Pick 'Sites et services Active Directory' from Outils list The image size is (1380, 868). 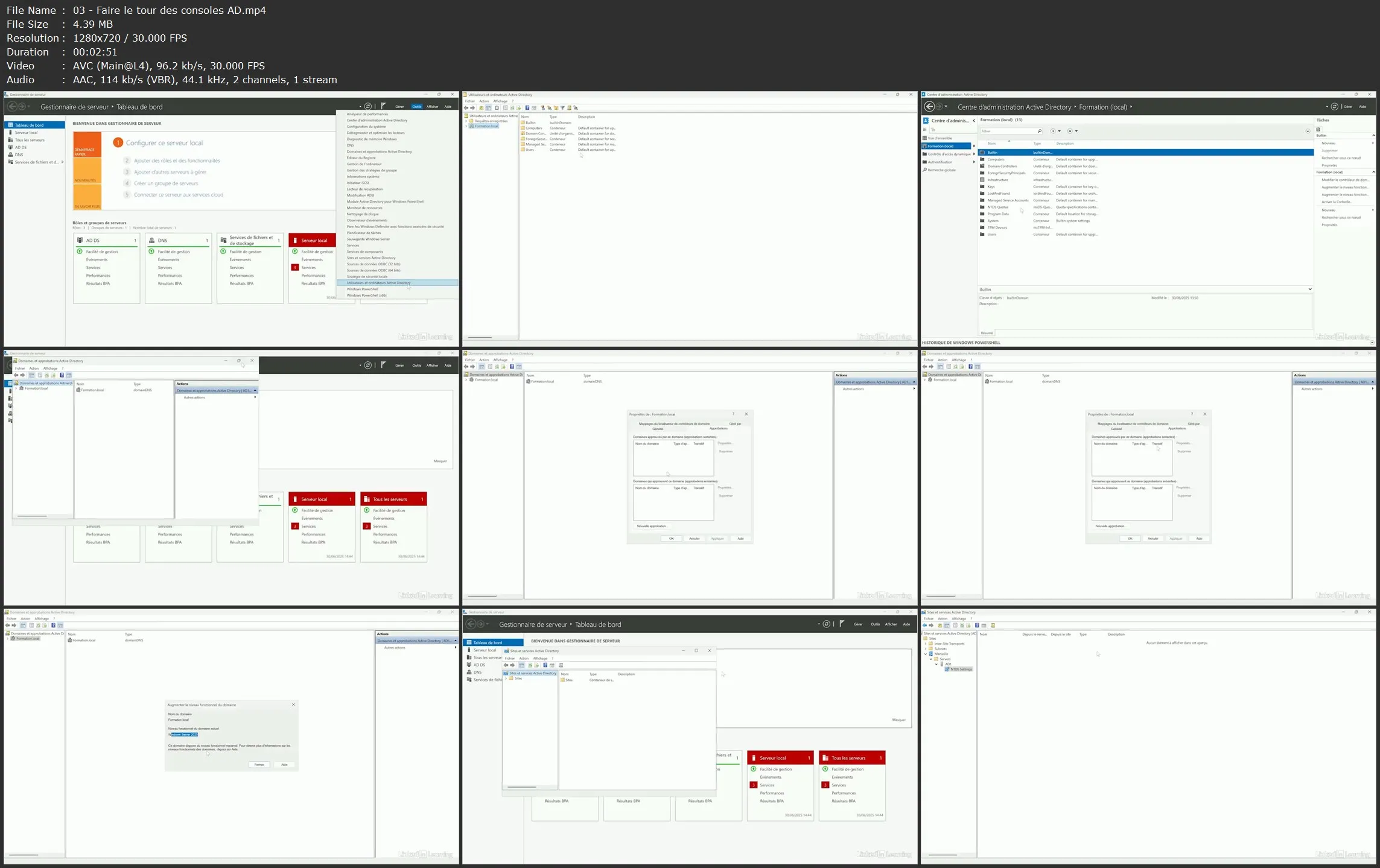point(371,258)
